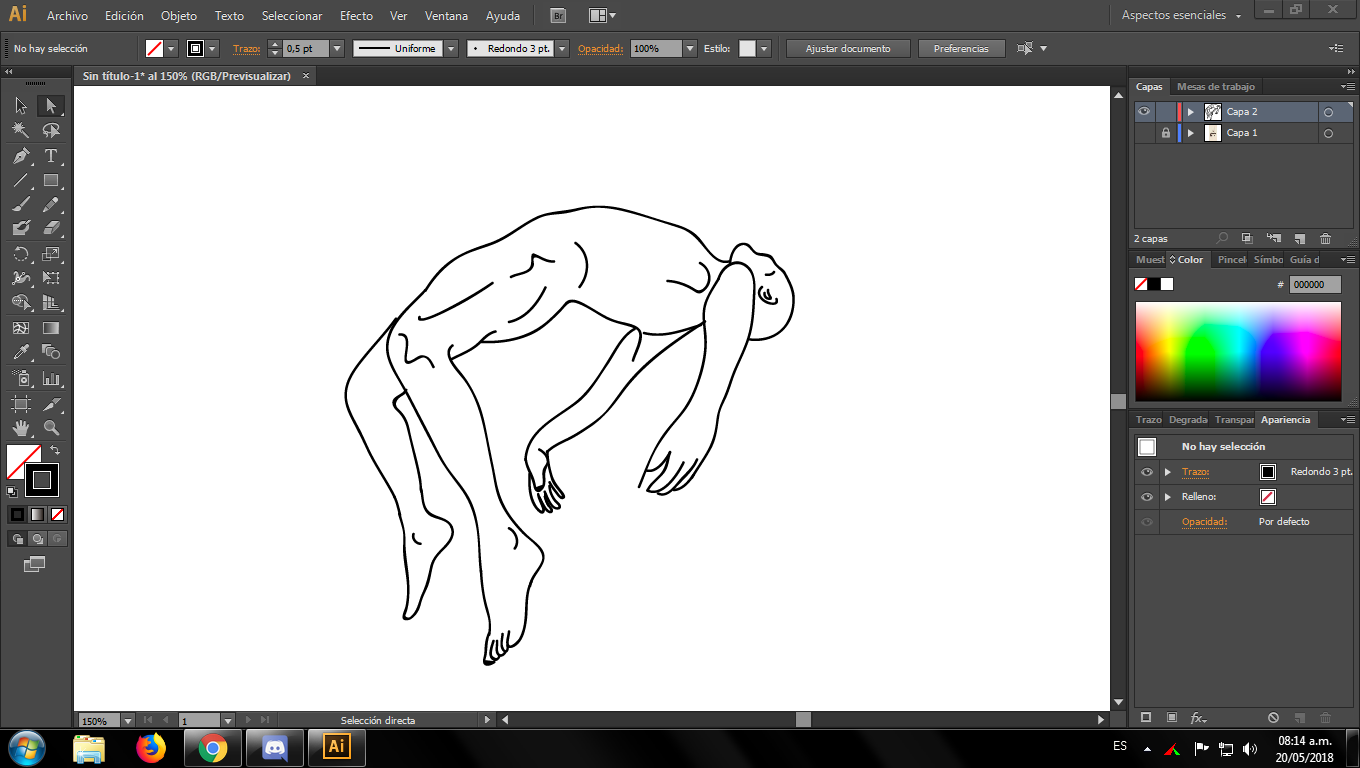Screen dimensions: 1360x768
Task: Hide Capa 2 layer visibility
Action: coord(1144,112)
